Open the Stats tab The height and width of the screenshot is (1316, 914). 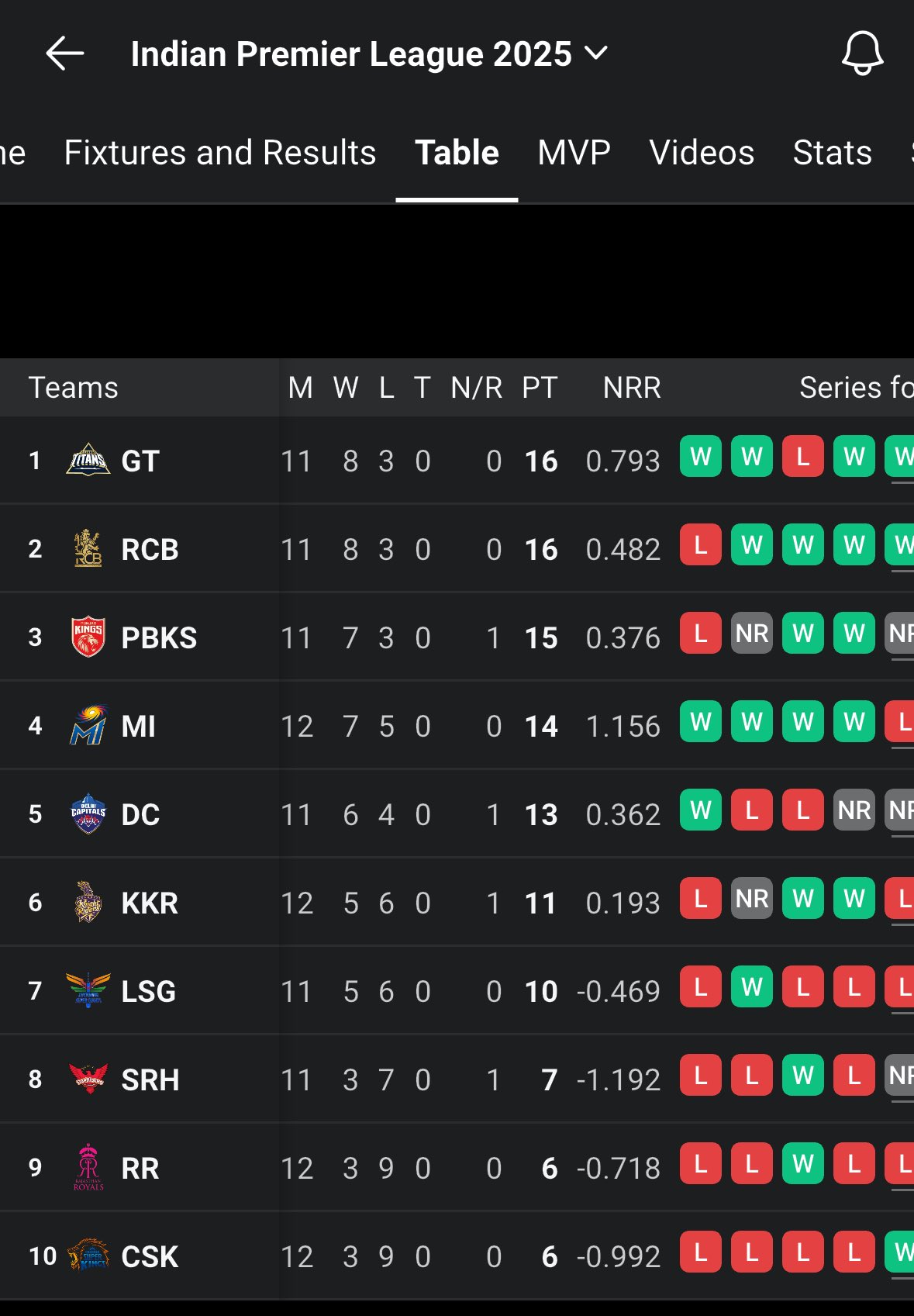(x=832, y=153)
